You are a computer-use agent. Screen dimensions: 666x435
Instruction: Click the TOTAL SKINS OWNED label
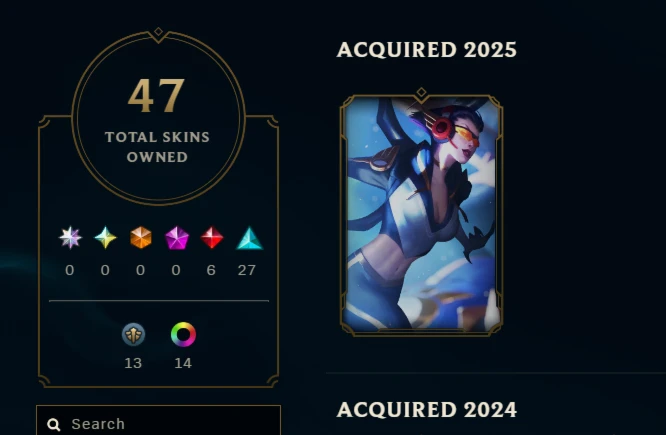[x=157, y=147]
